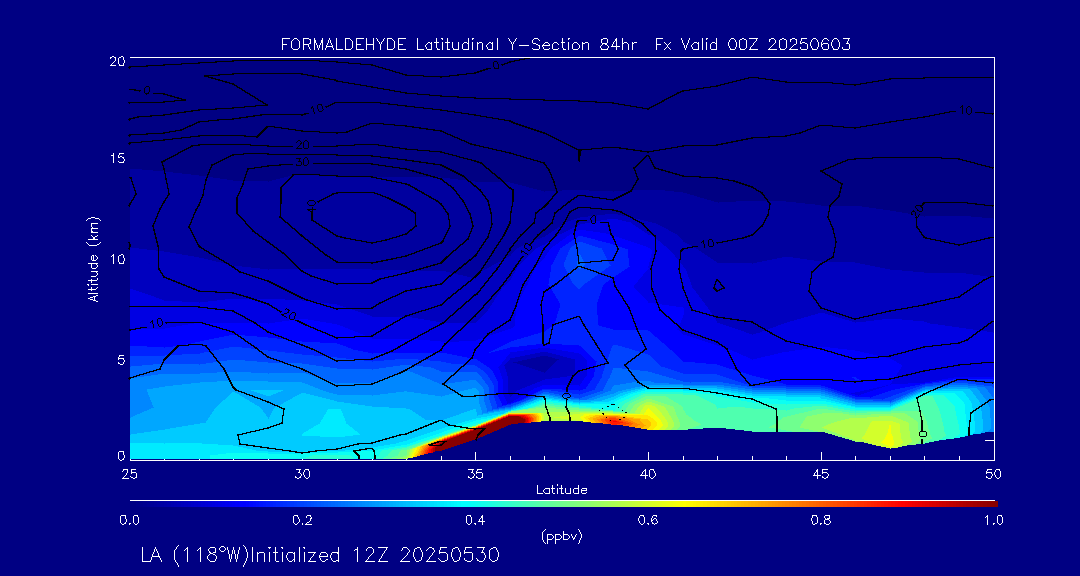The width and height of the screenshot is (1080, 576).
Task: Click colorbar value 0.2
Action: (x=303, y=520)
